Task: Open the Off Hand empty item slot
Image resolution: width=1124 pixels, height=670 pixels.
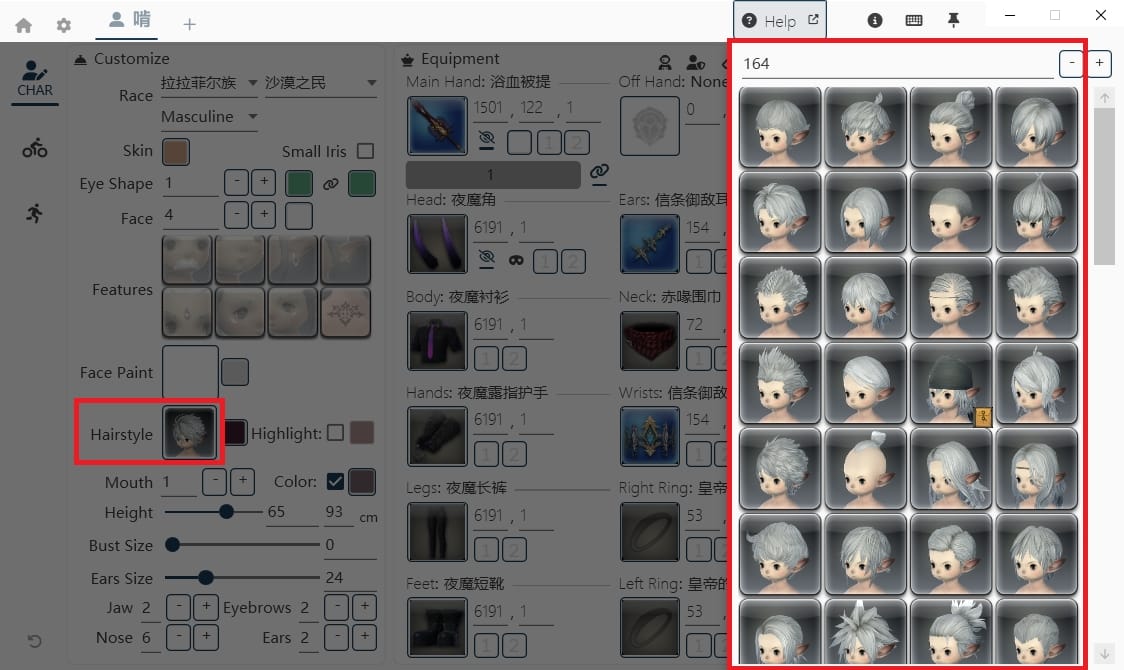Action: click(649, 126)
